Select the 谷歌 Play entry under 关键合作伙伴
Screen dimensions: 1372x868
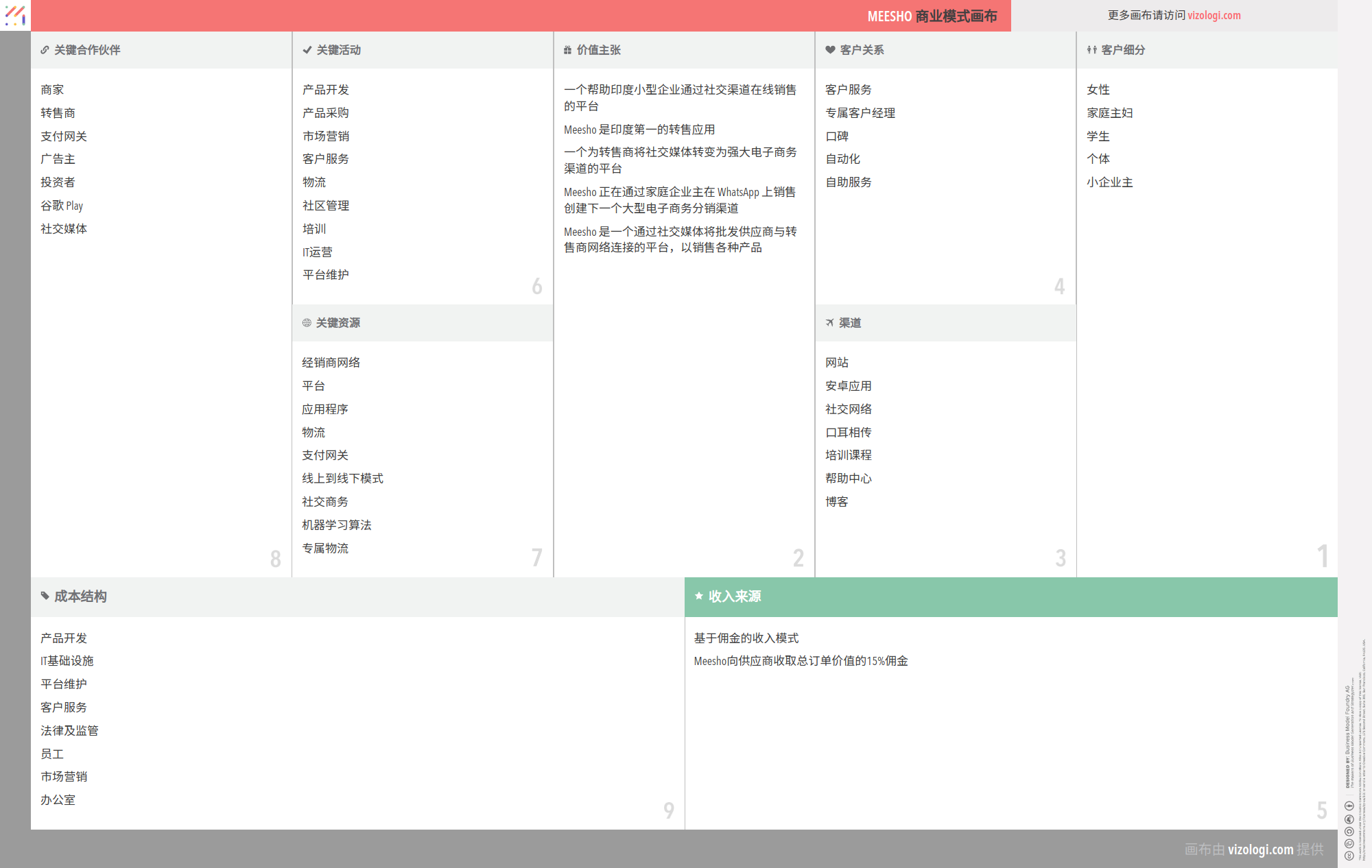click(61, 205)
